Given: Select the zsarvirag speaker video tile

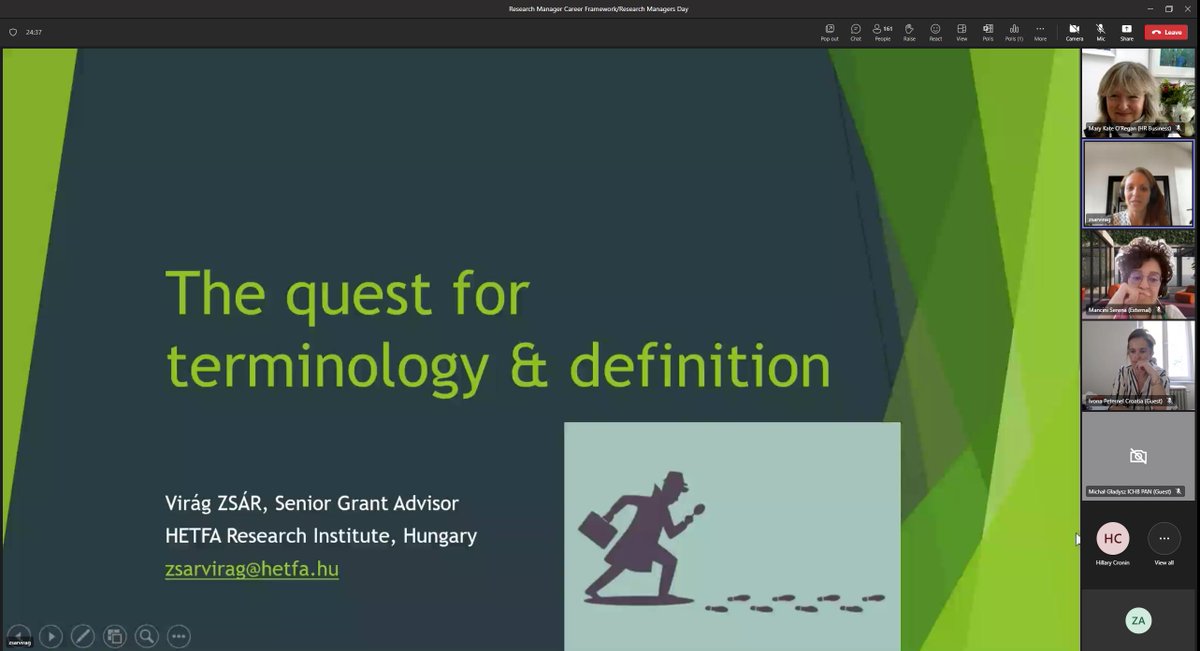Looking at the screenshot, I should pos(1138,183).
